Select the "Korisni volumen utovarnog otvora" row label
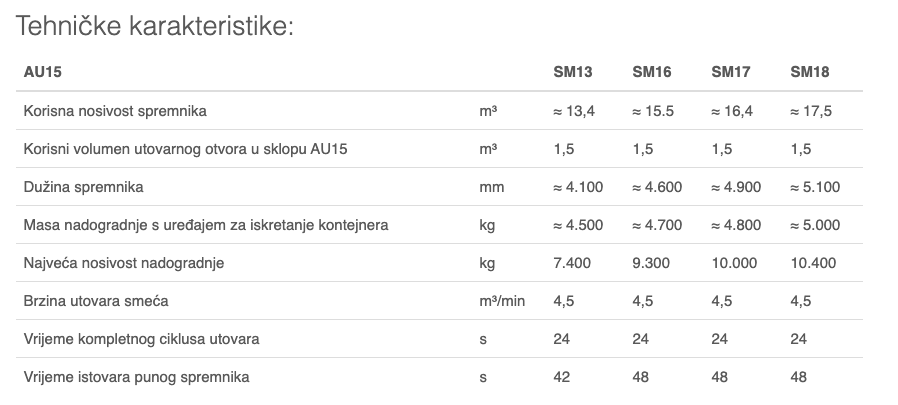The height and width of the screenshot is (405, 898). [185, 149]
